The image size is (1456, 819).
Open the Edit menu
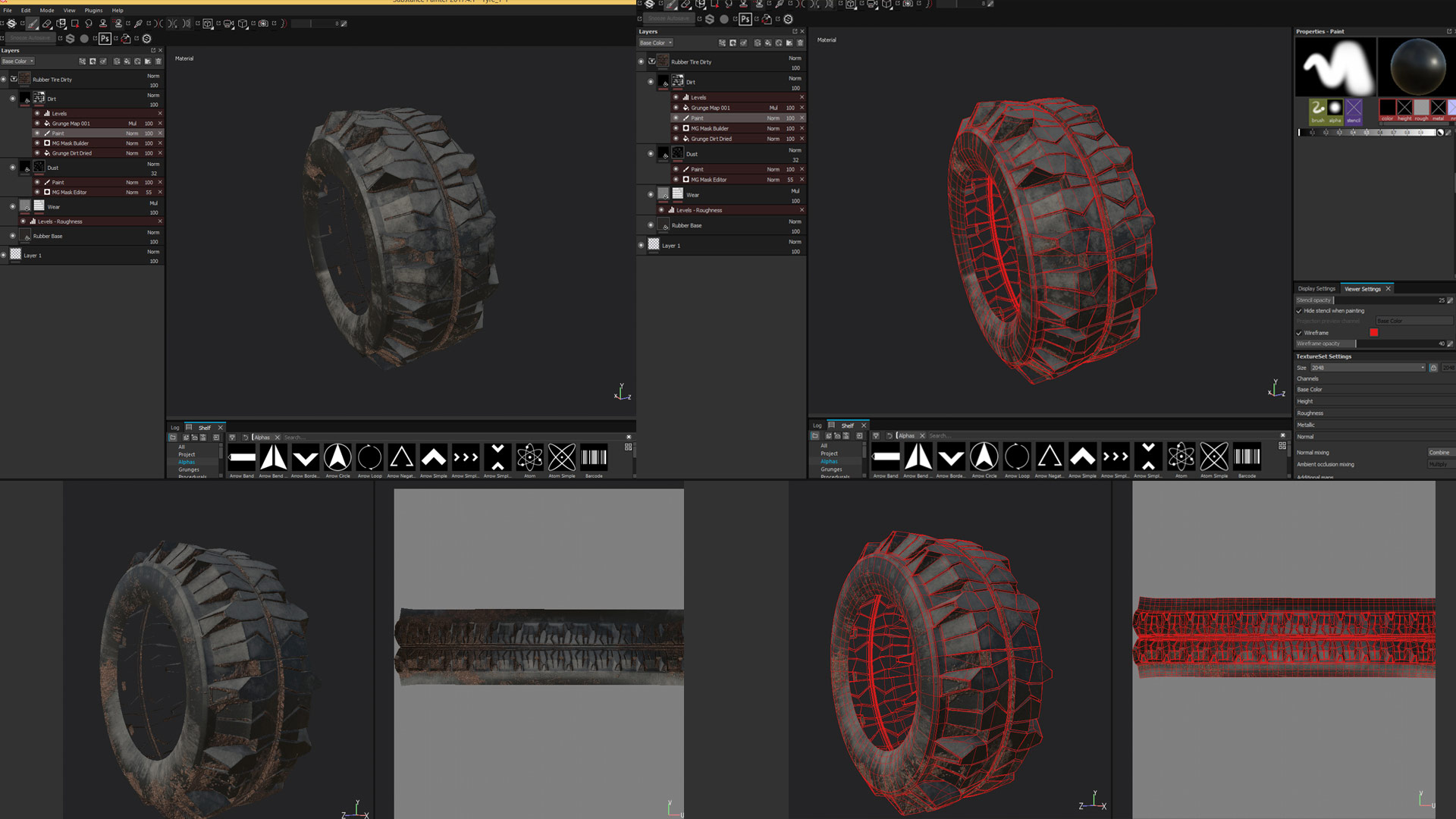point(26,11)
